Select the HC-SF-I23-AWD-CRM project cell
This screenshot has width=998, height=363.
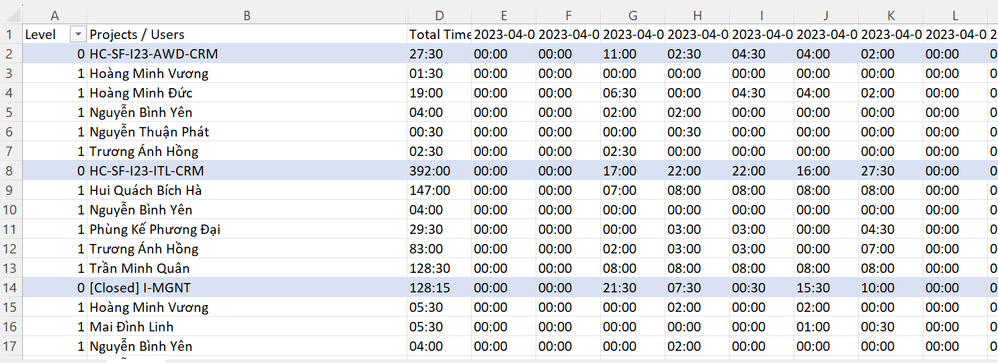point(247,54)
